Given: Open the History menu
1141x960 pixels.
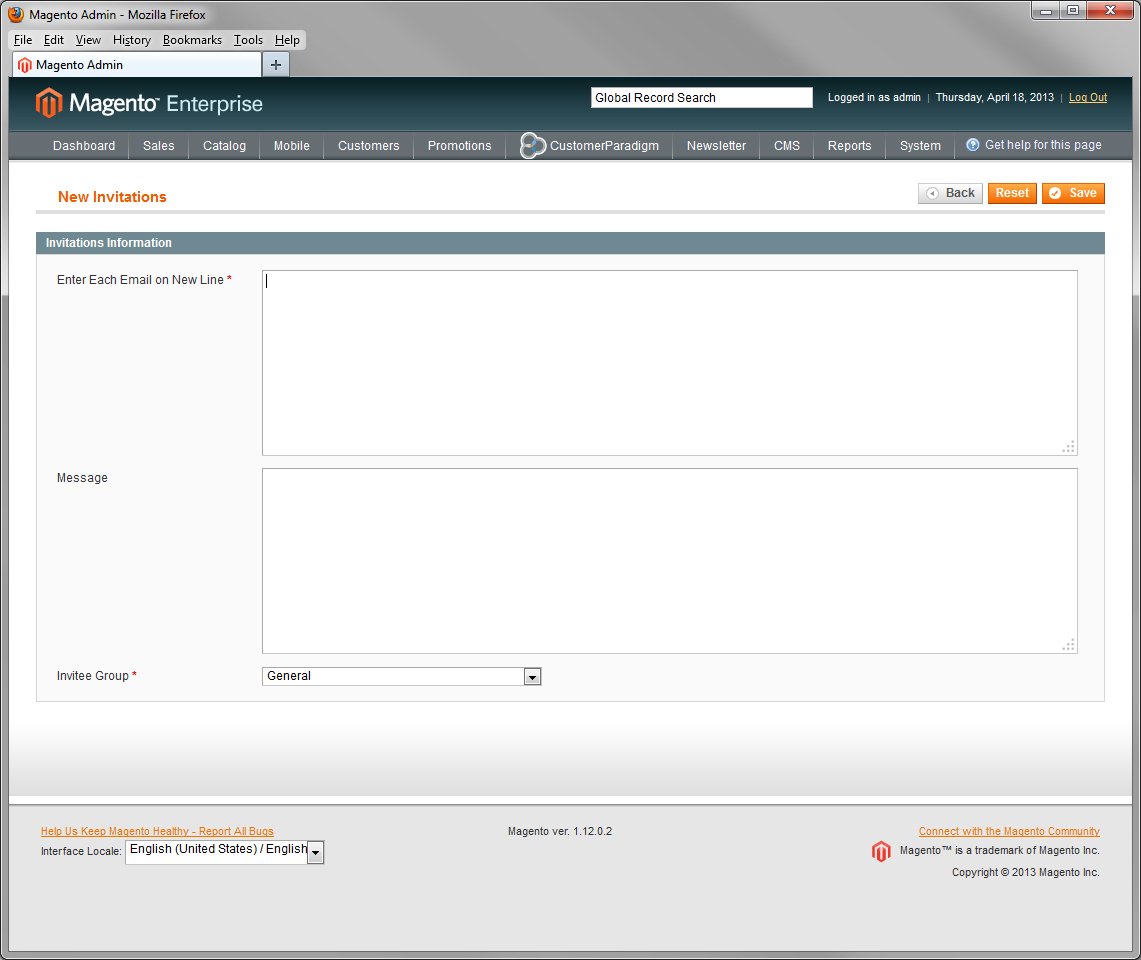Looking at the screenshot, I should pos(132,40).
